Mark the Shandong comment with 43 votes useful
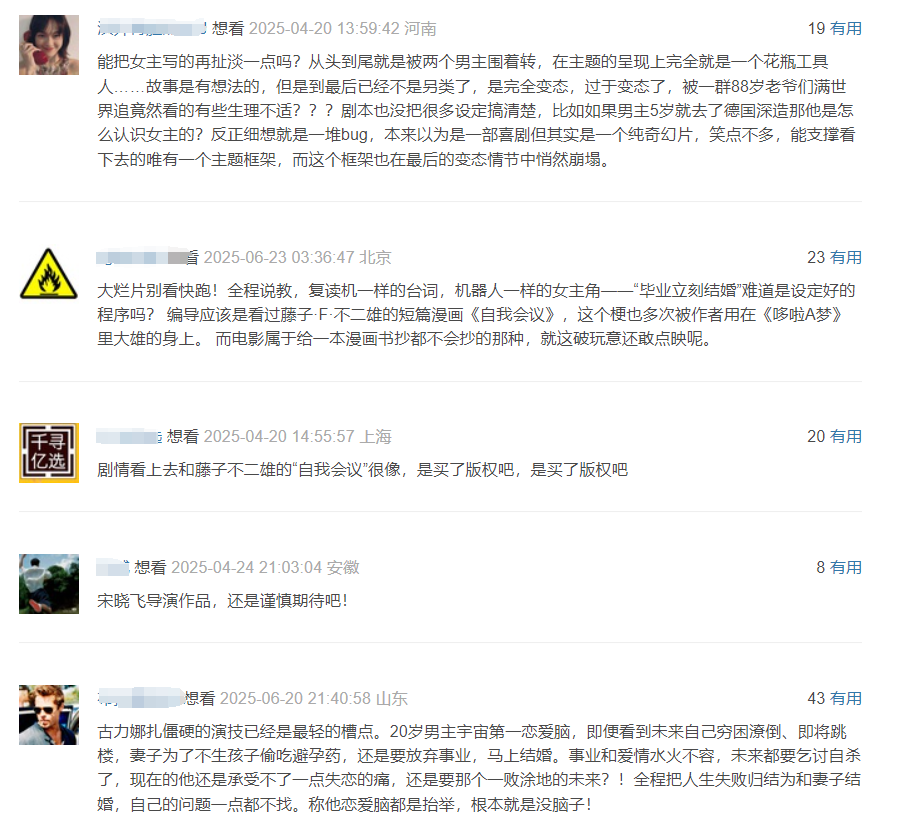The width and height of the screenshot is (907, 831). pyautogui.click(x=846, y=699)
